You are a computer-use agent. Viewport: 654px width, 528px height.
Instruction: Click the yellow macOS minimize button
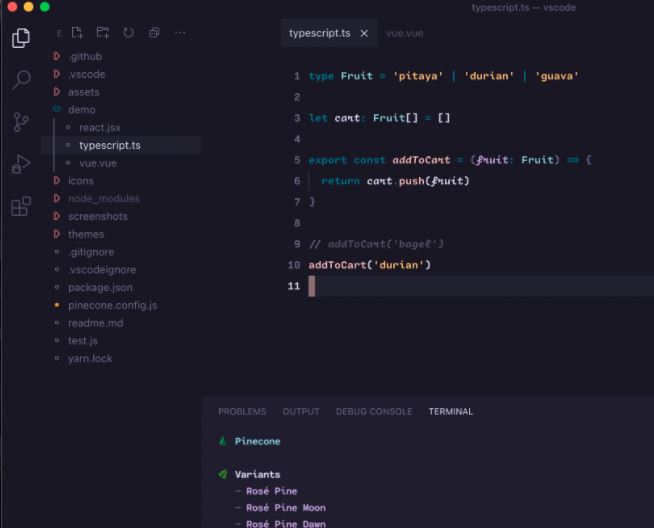click(x=28, y=7)
